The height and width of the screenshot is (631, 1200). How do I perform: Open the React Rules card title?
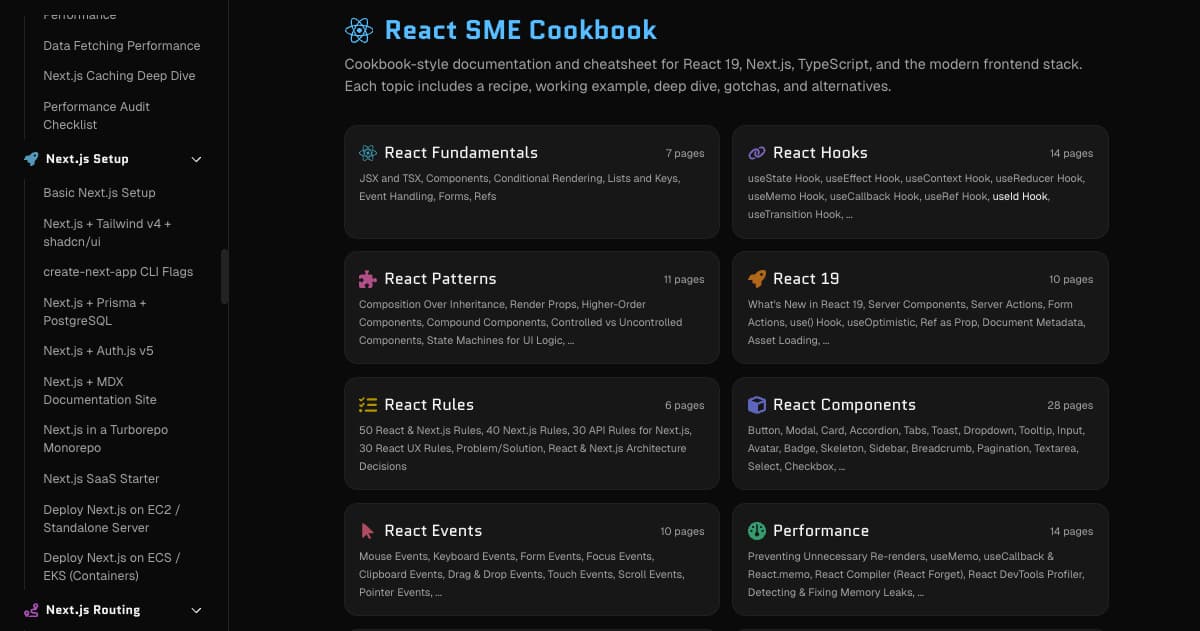[x=429, y=405]
